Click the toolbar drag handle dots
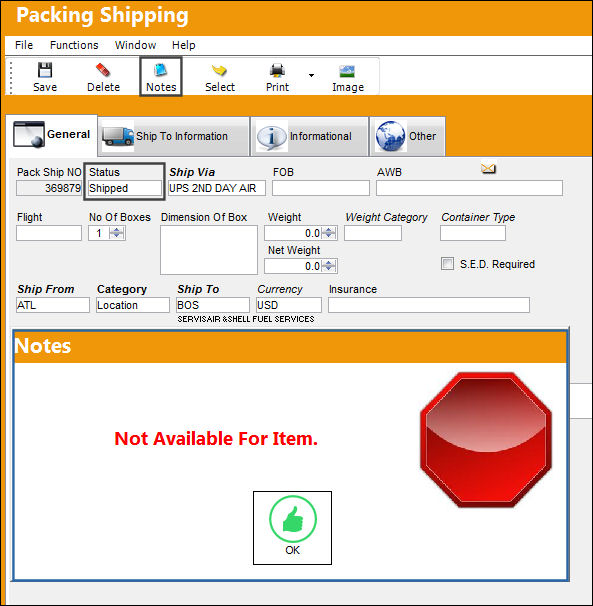Viewport: 593px width, 606px height. point(11,77)
